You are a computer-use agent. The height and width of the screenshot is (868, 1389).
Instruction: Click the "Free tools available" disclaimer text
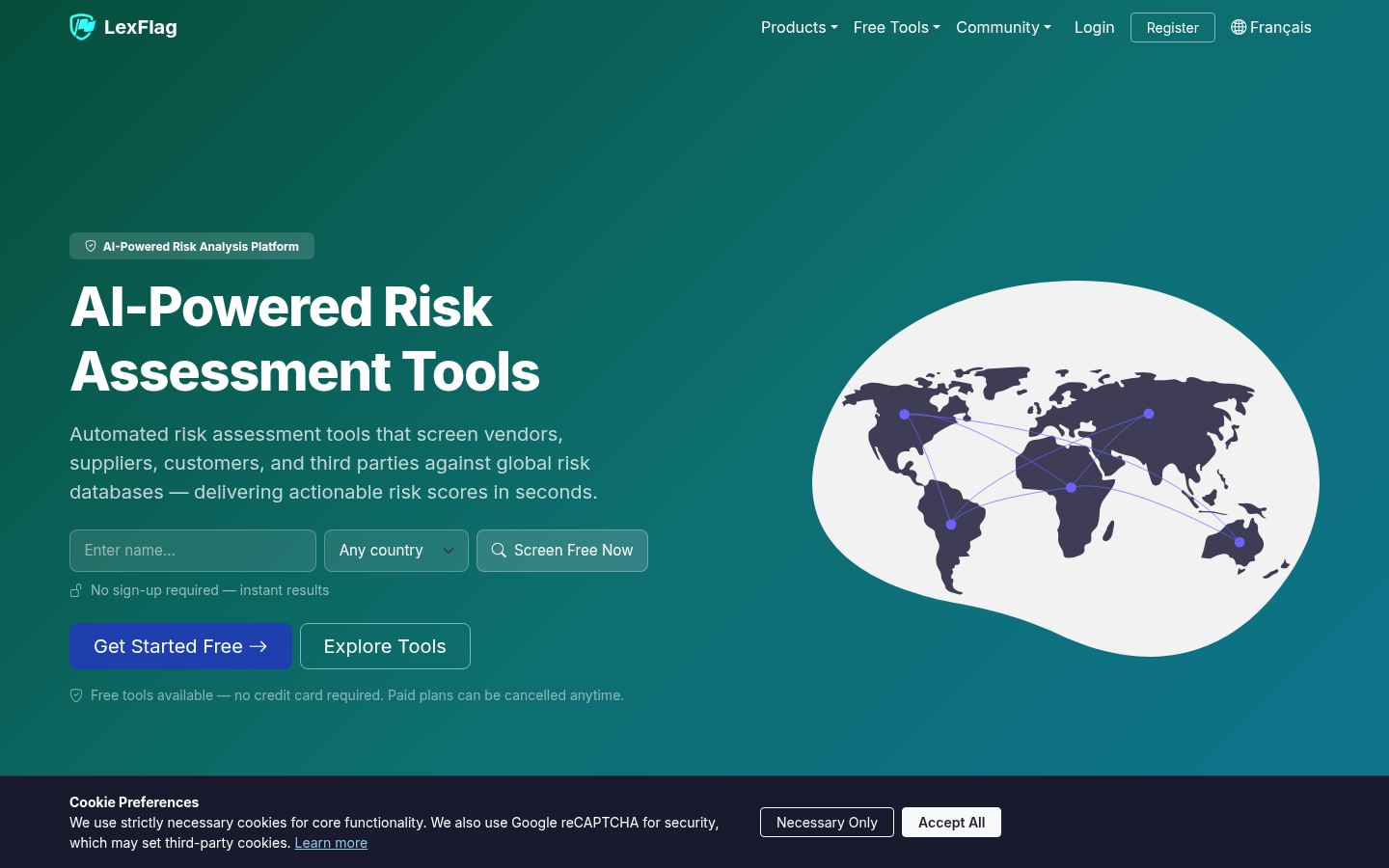pyautogui.click(x=357, y=695)
